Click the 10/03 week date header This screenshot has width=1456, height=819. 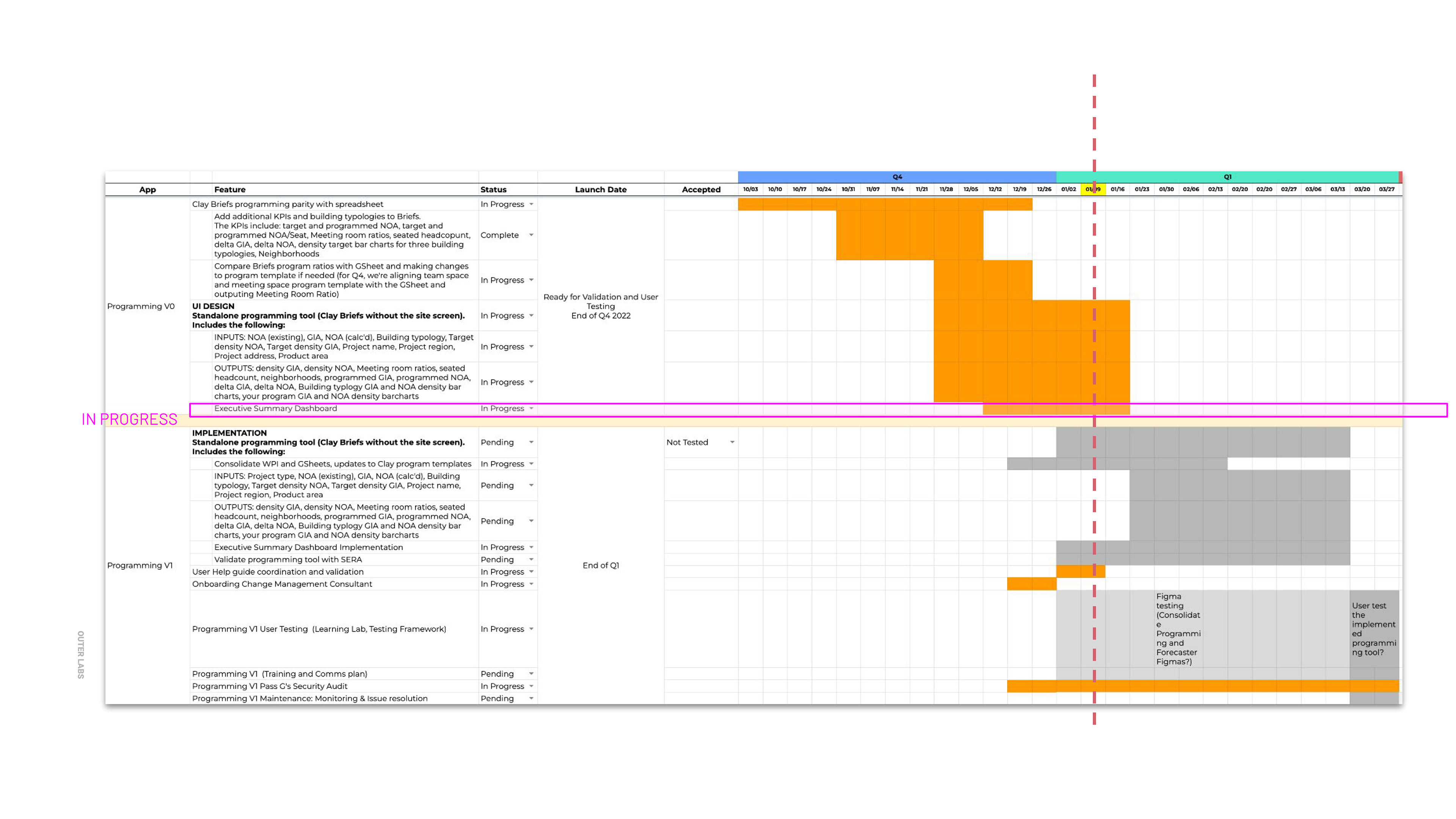pos(750,189)
